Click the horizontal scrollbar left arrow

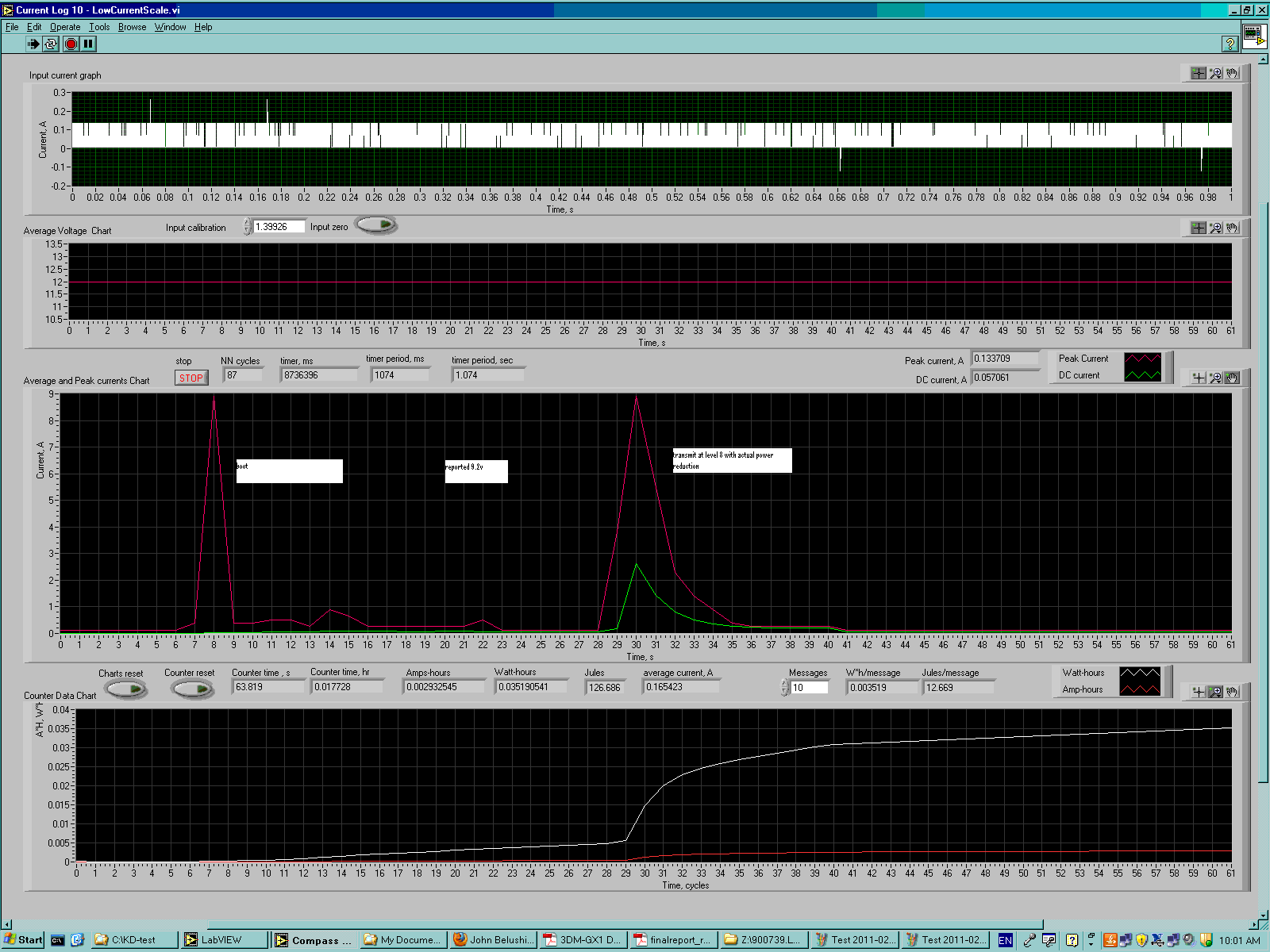tap(6, 924)
